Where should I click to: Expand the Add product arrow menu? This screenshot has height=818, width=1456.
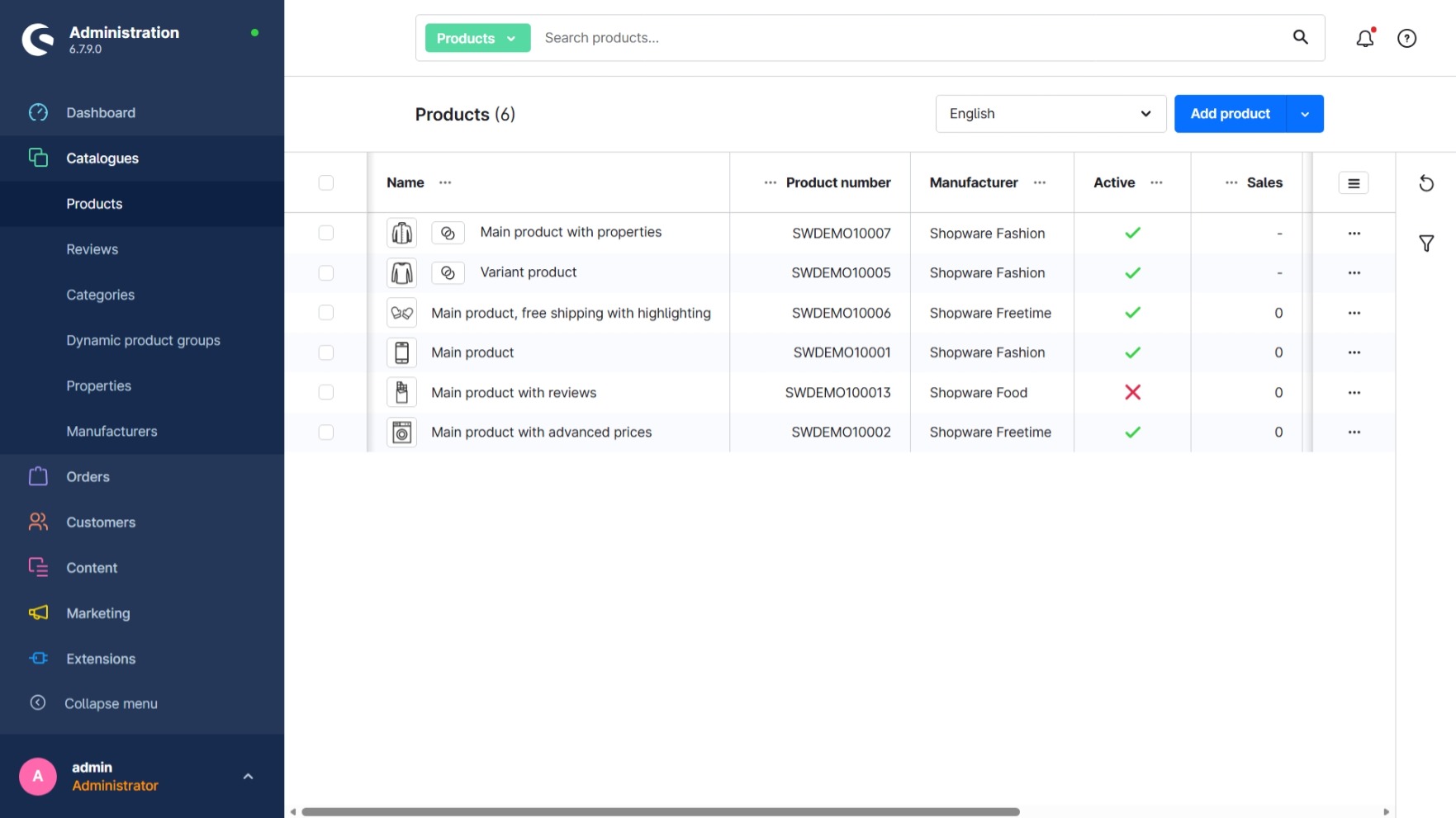click(x=1305, y=114)
